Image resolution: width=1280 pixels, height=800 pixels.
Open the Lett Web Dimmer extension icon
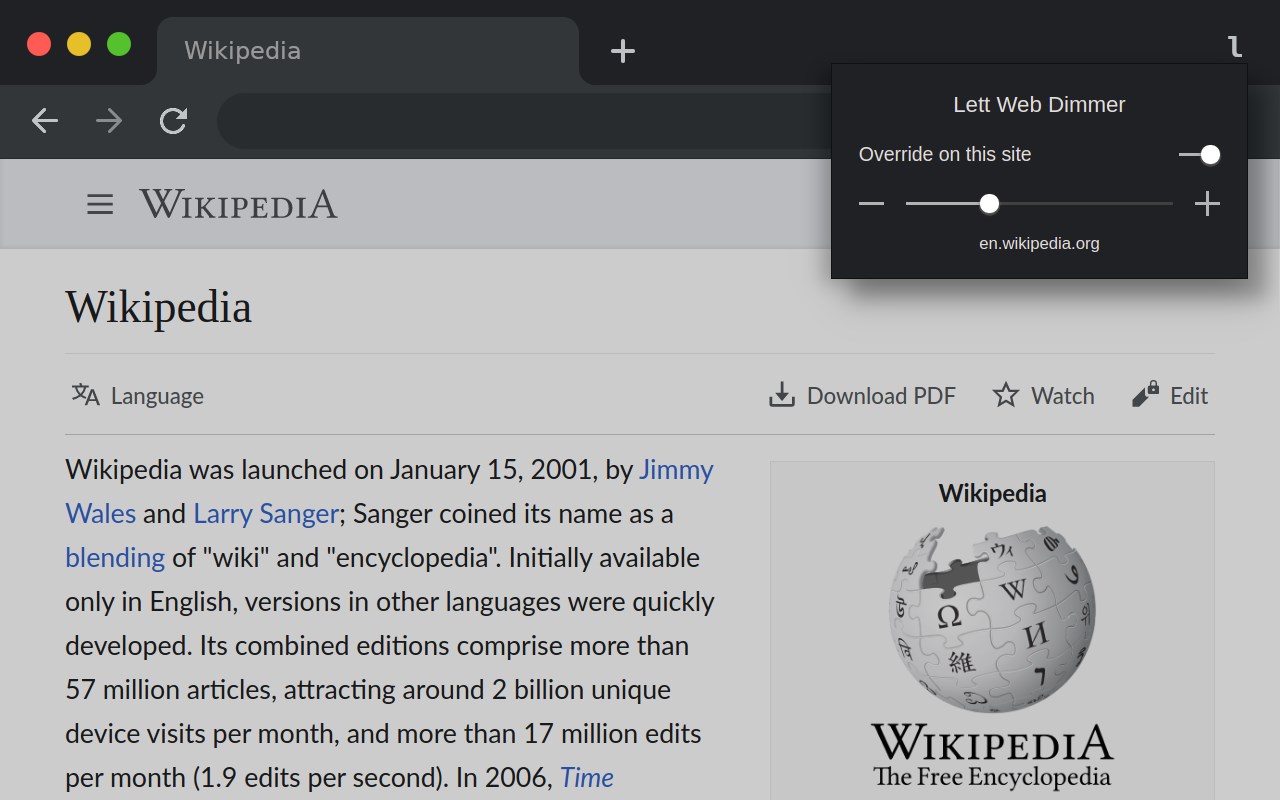coord(1235,46)
